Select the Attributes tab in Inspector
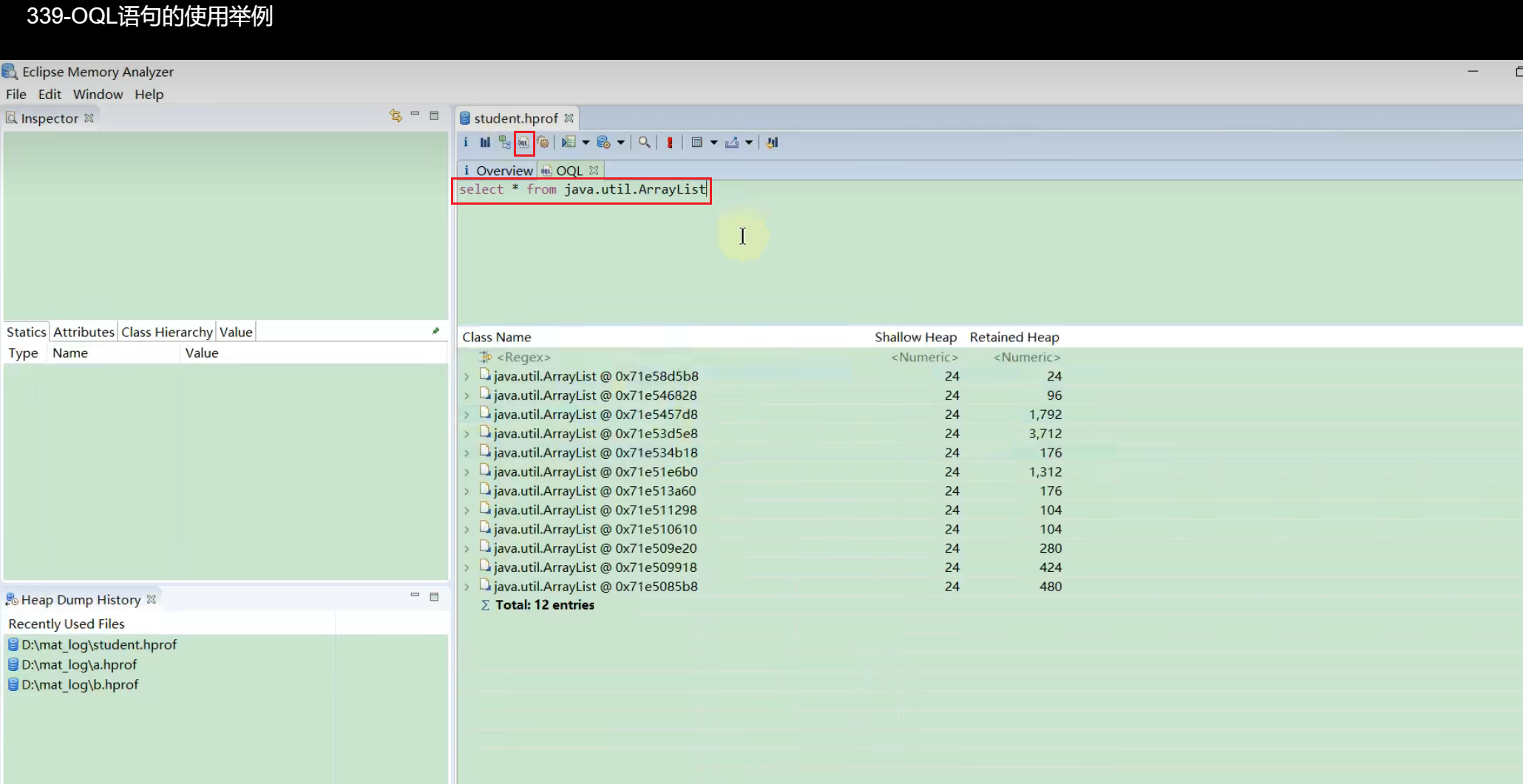Viewport: 1523px width, 784px height. pyautogui.click(x=84, y=332)
